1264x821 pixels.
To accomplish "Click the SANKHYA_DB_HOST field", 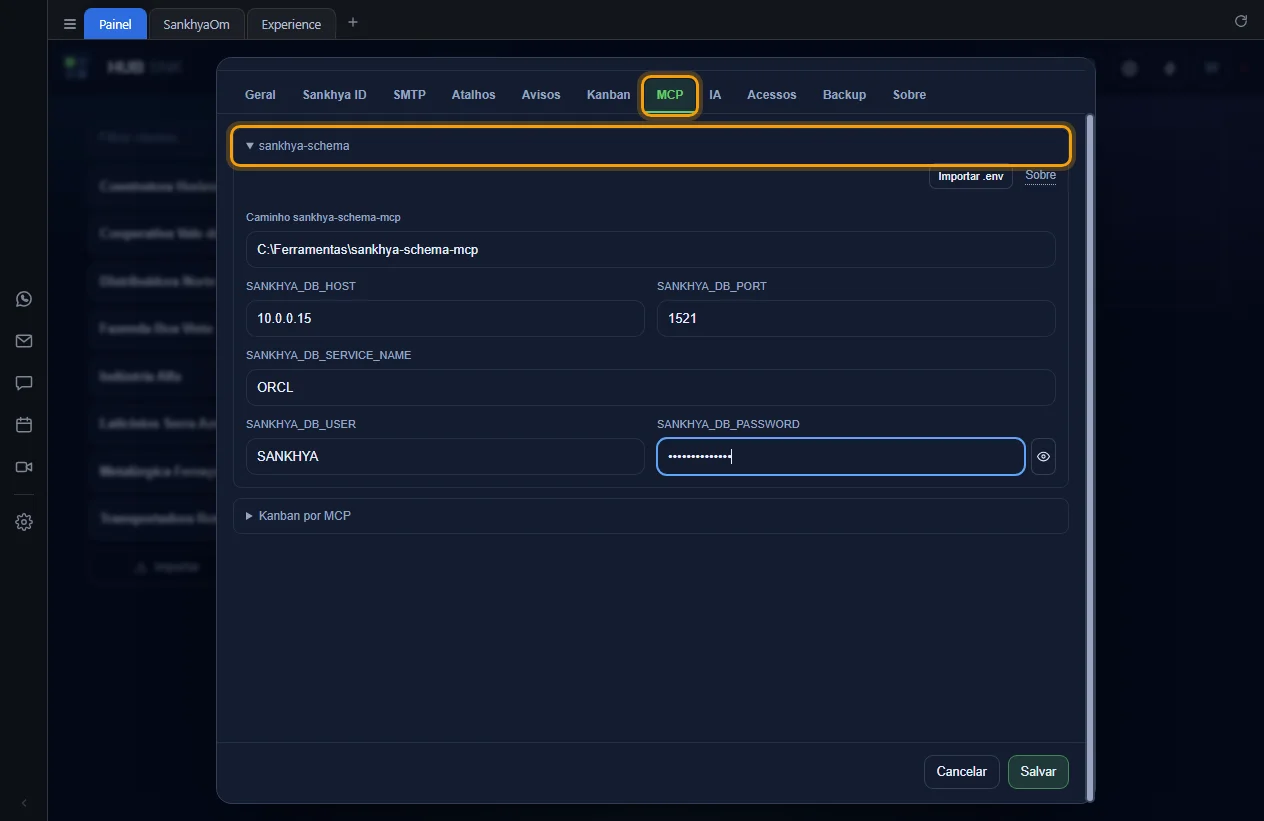I will tap(445, 318).
